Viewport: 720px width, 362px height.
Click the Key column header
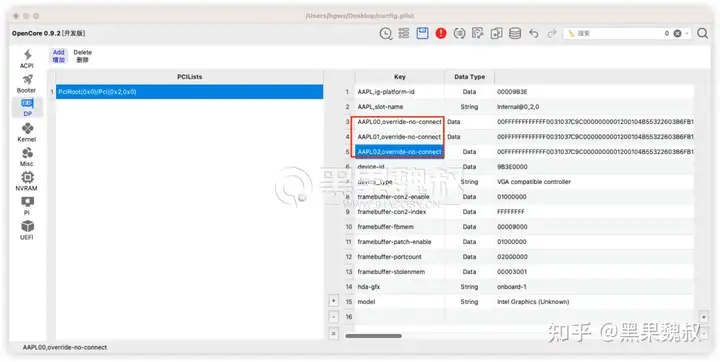tap(399, 77)
